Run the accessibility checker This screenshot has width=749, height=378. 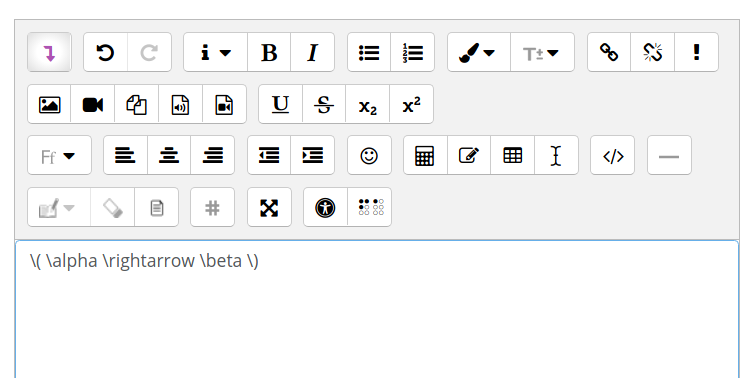point(325,207)
